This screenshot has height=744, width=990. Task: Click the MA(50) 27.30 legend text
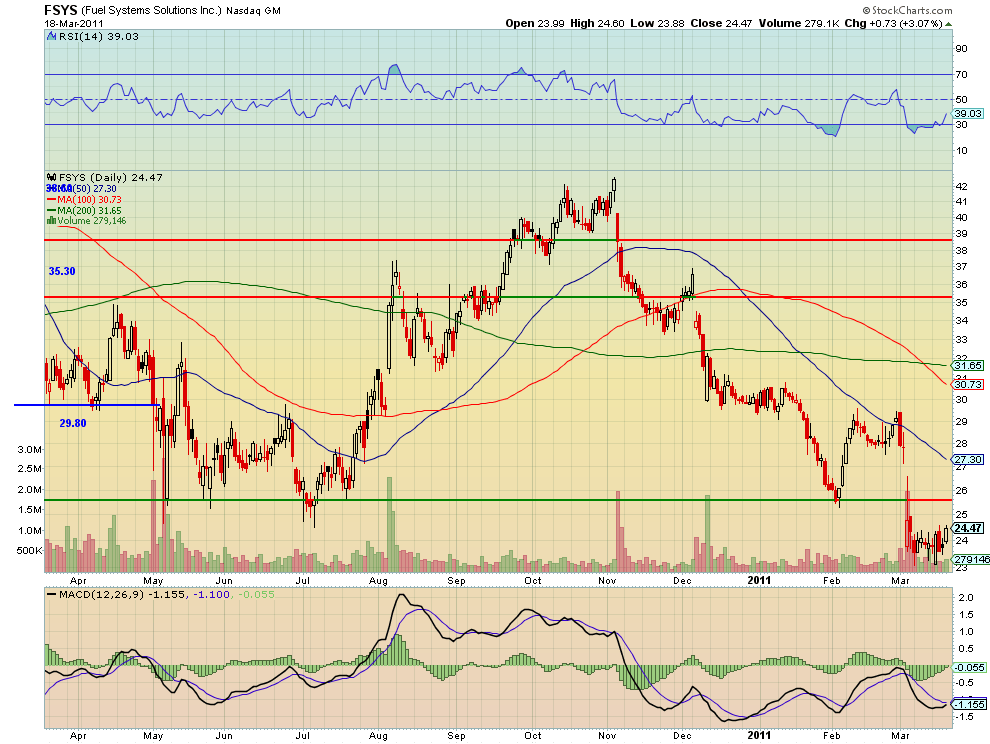tap(86, 189)
